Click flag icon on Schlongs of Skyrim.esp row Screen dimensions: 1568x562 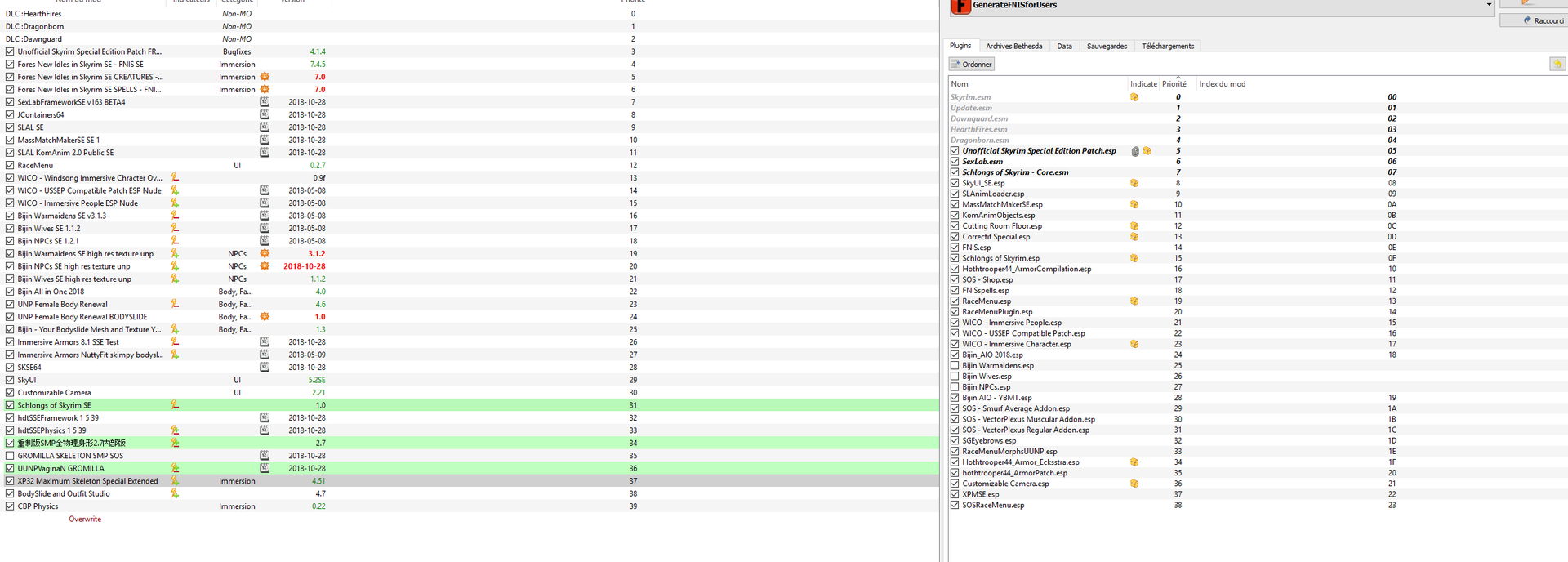tap(1134, 258)
